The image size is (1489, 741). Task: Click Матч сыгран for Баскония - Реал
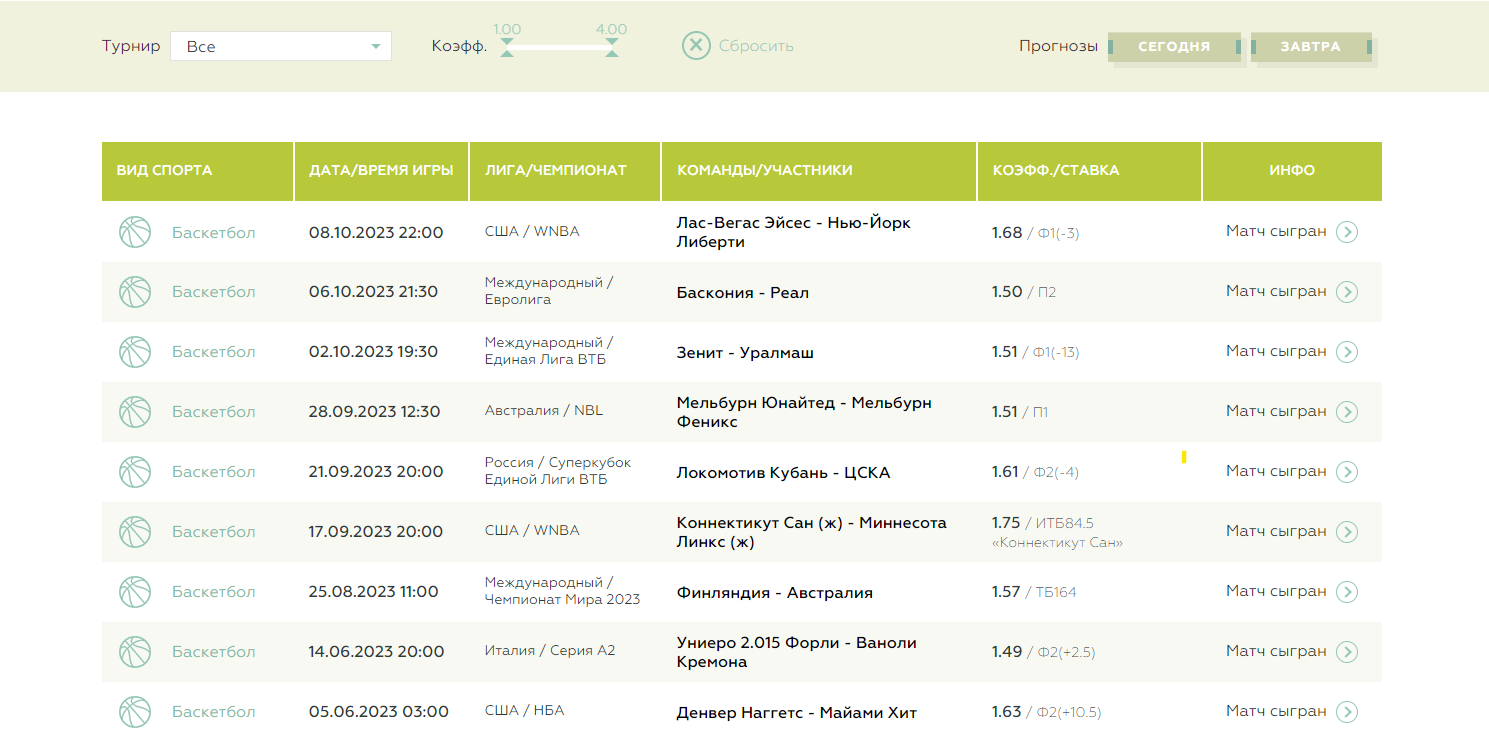pos(1276,291)
